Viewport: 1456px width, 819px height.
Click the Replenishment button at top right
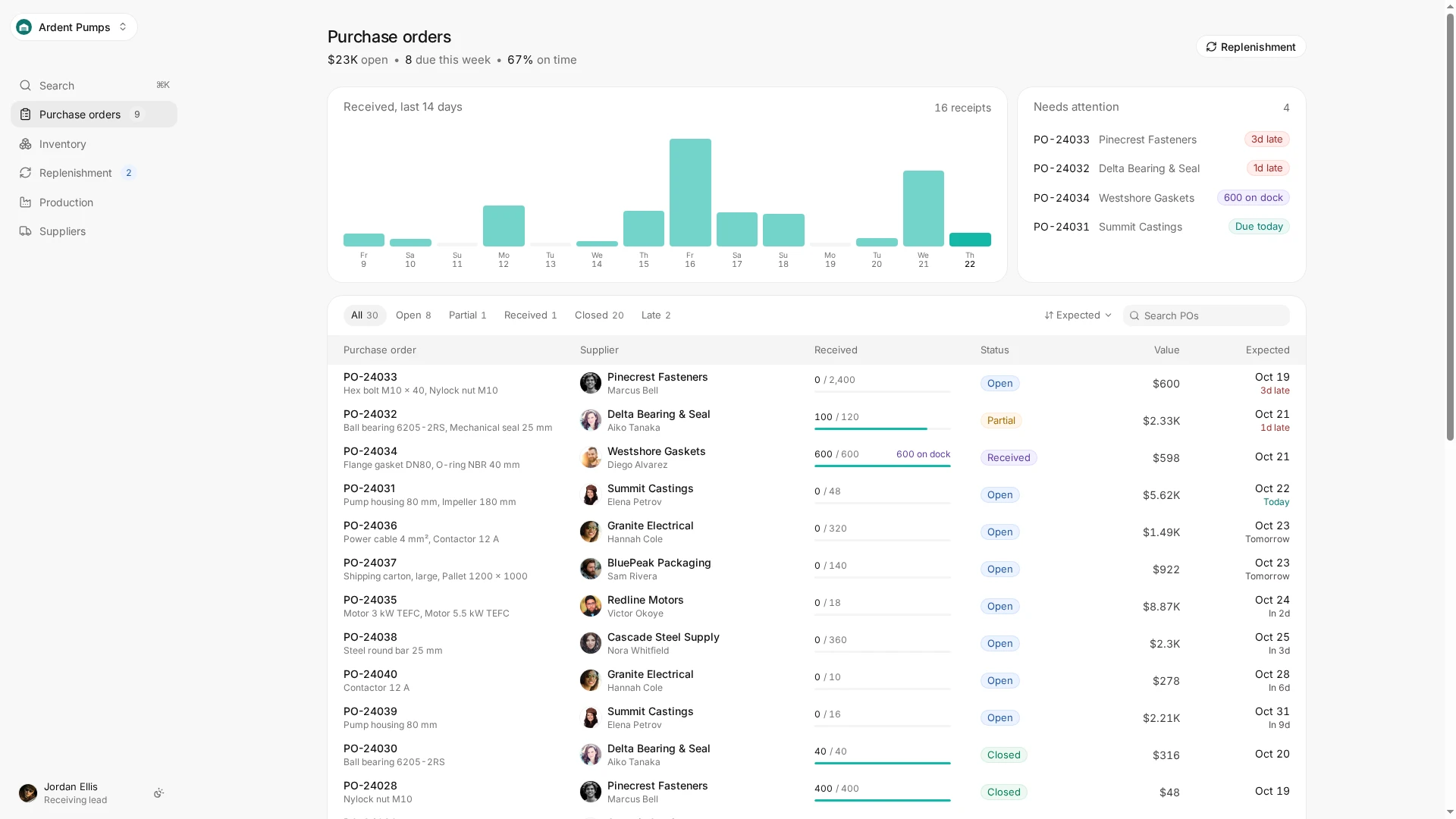coord(1250,47)
